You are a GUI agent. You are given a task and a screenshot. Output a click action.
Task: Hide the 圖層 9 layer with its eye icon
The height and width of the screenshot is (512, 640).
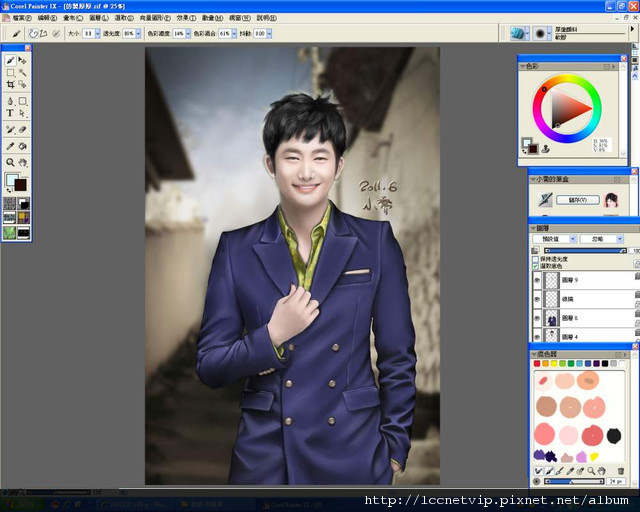(x=537, y=280)
